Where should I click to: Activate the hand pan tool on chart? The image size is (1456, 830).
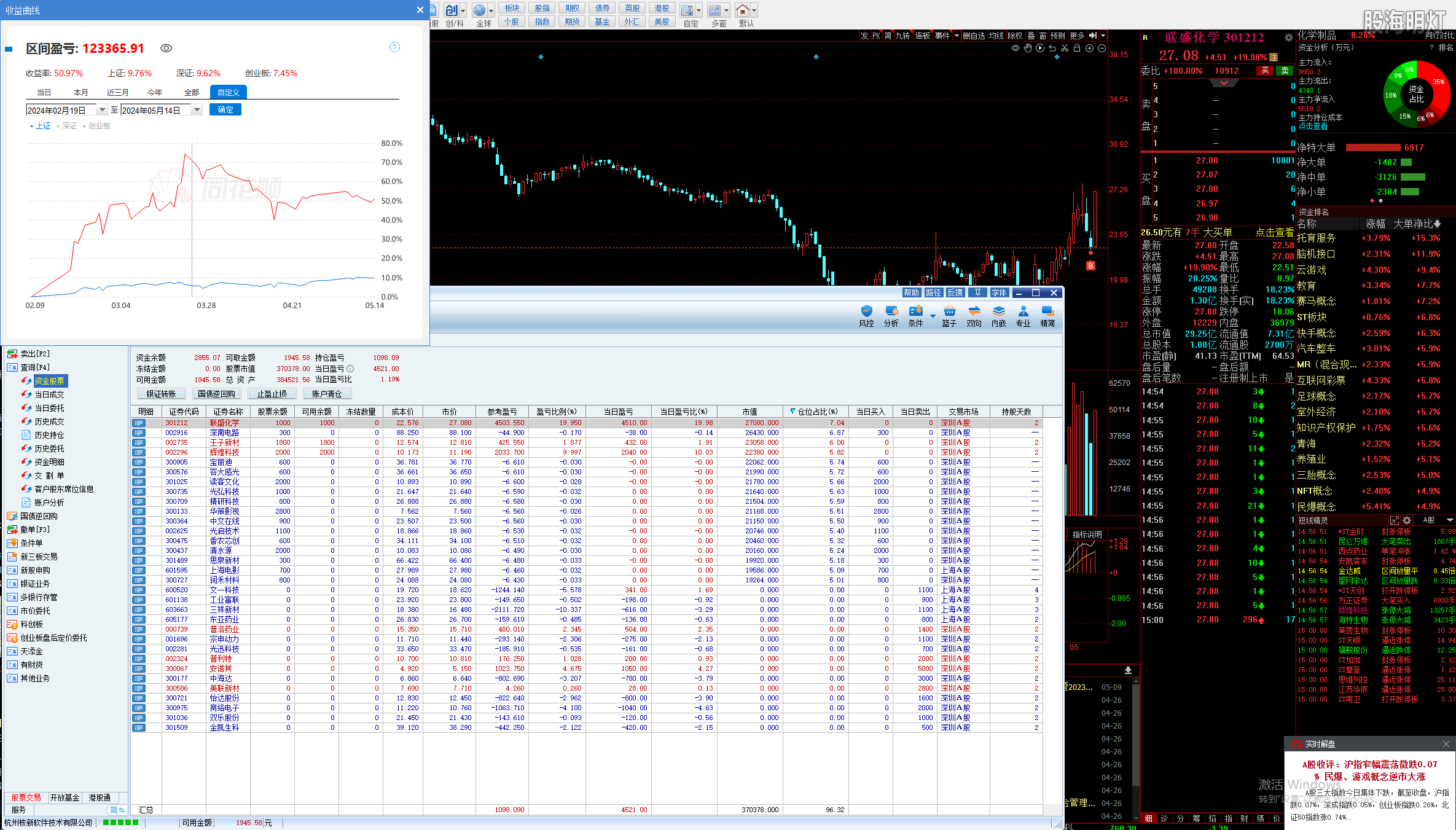[x=1028, y=49]
